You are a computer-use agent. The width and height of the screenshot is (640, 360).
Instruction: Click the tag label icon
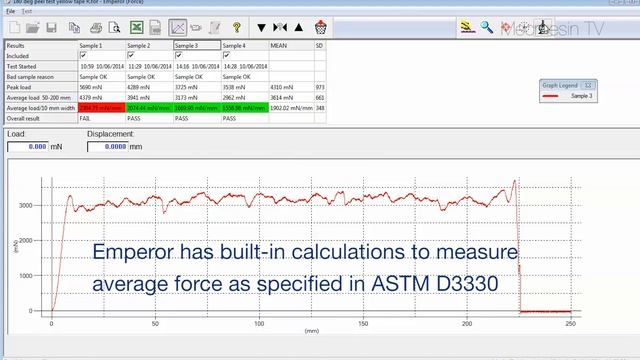click(196, 28)
